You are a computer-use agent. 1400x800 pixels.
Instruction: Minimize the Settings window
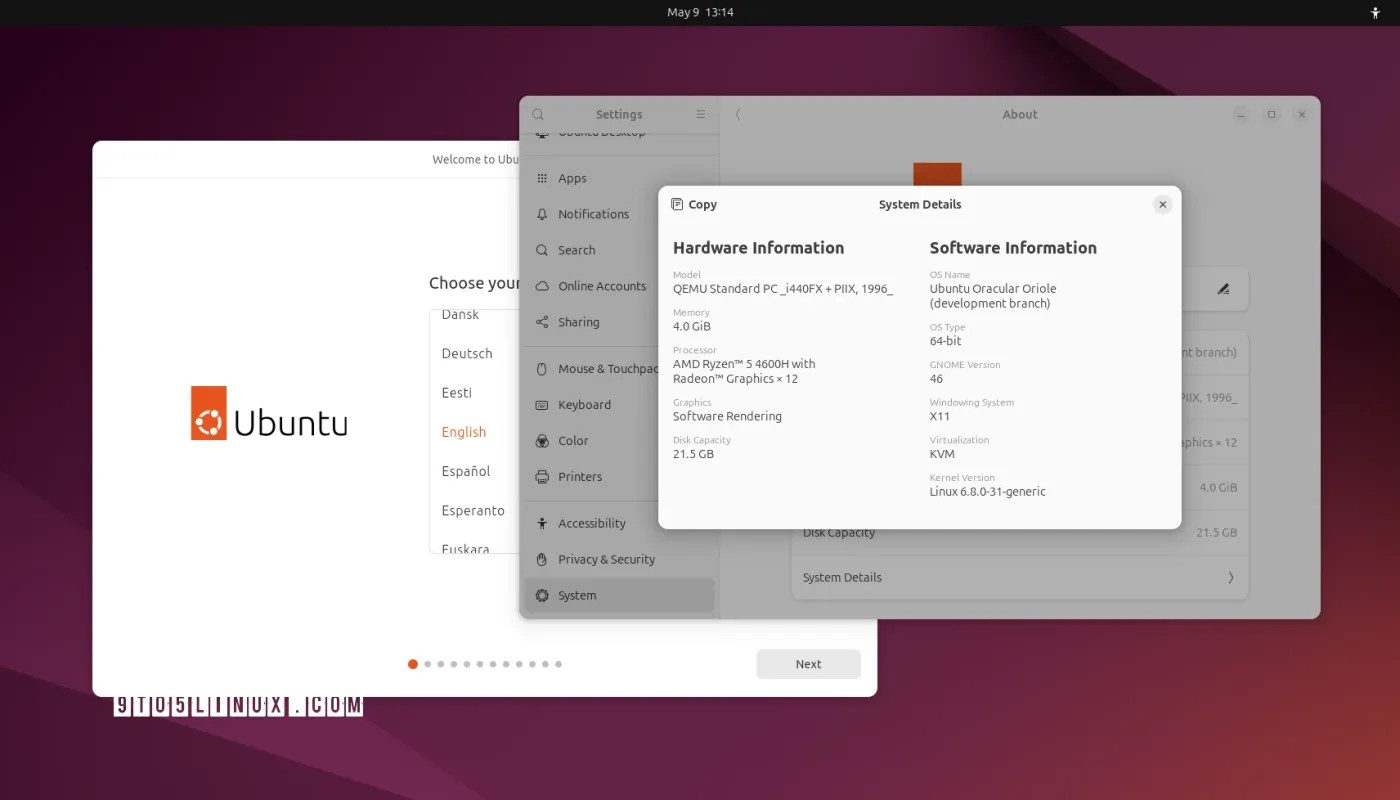[1240, 114]
